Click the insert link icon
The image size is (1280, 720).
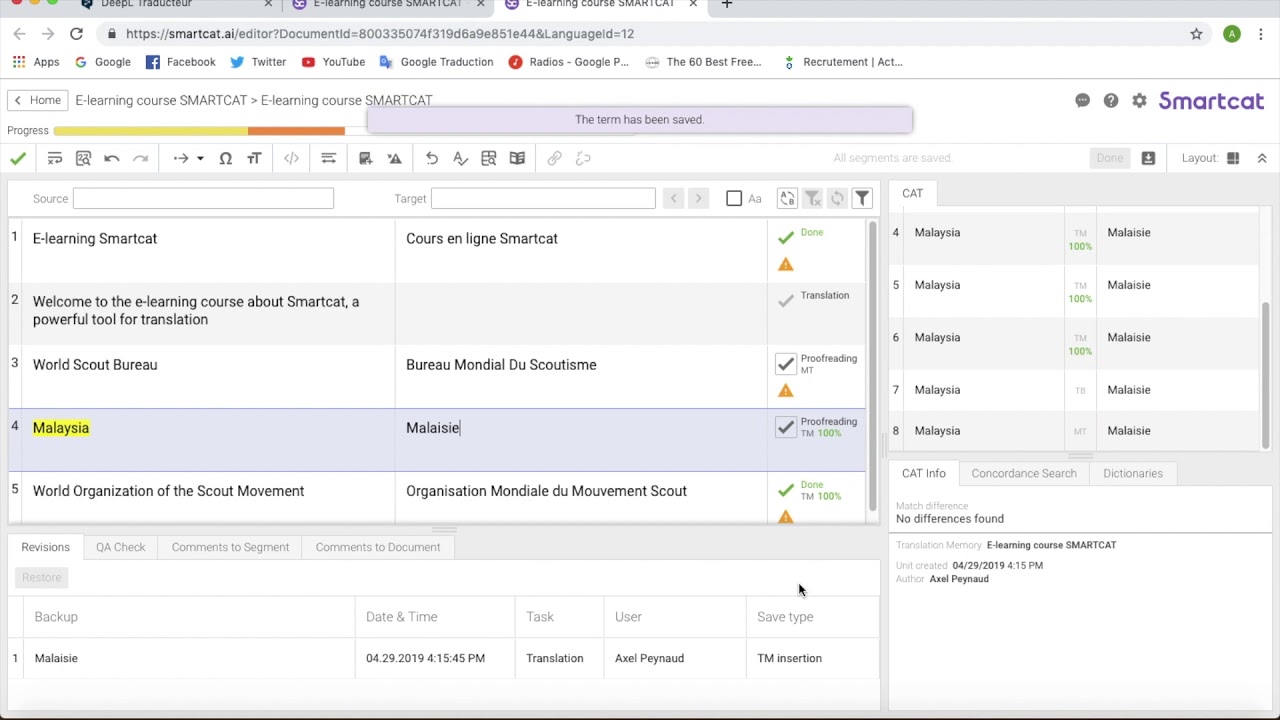[x=555, y=158]
